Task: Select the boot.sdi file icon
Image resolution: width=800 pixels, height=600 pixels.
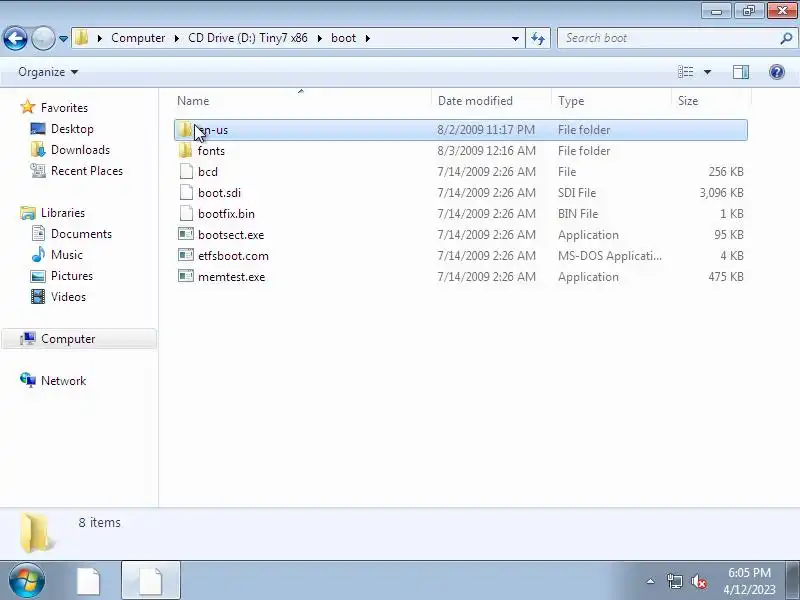Action: click(186, 192)
